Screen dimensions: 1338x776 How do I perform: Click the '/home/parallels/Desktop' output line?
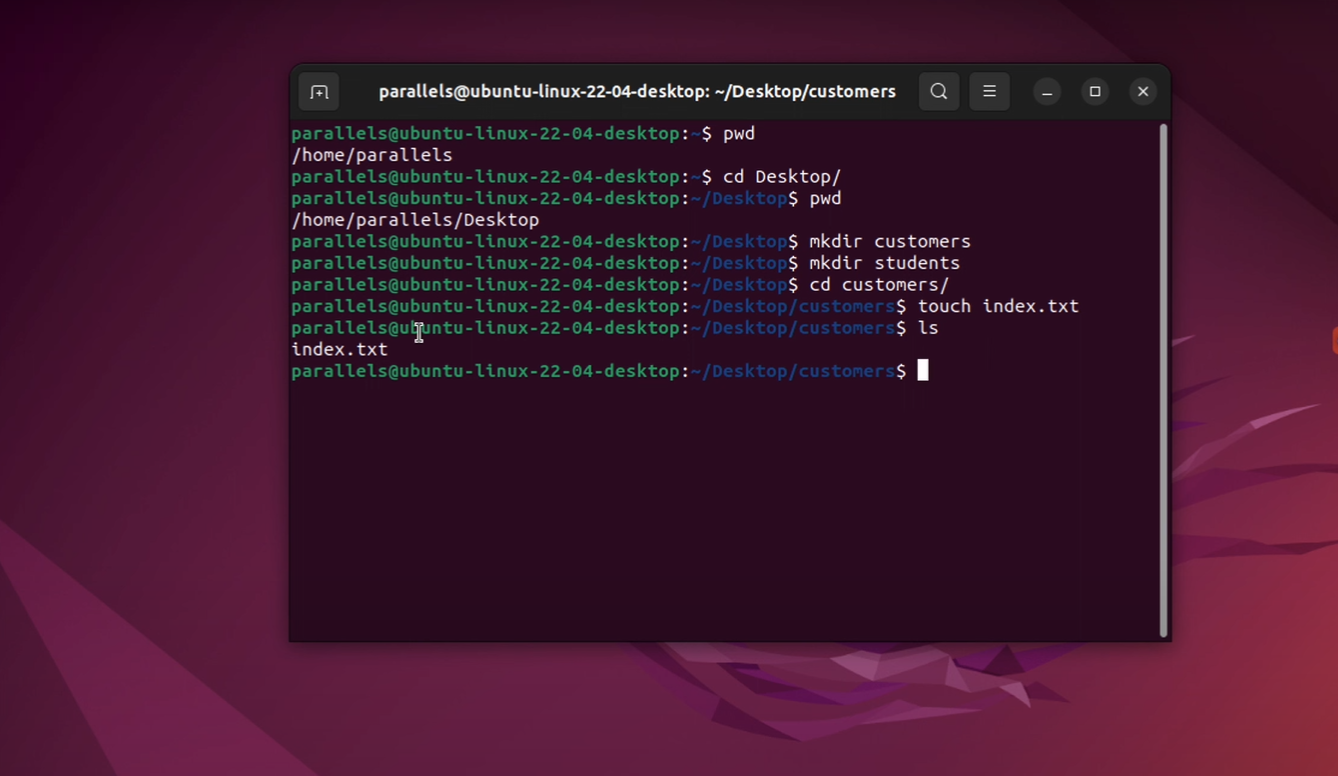415,220
